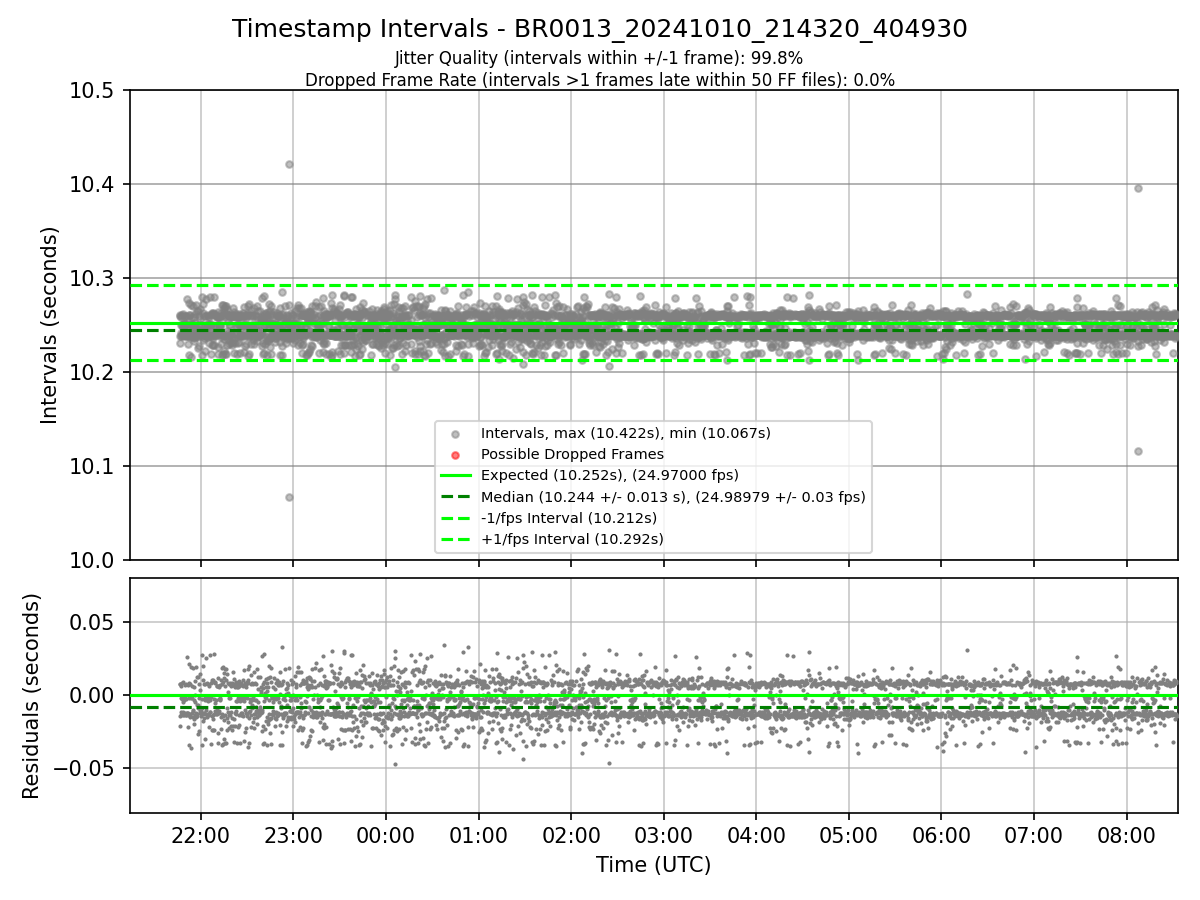The height and width of the screenshot is (900, 1200).
Task: Click the dark green dashed line sample next to 'Median'
Action: [x=455, y=496]
